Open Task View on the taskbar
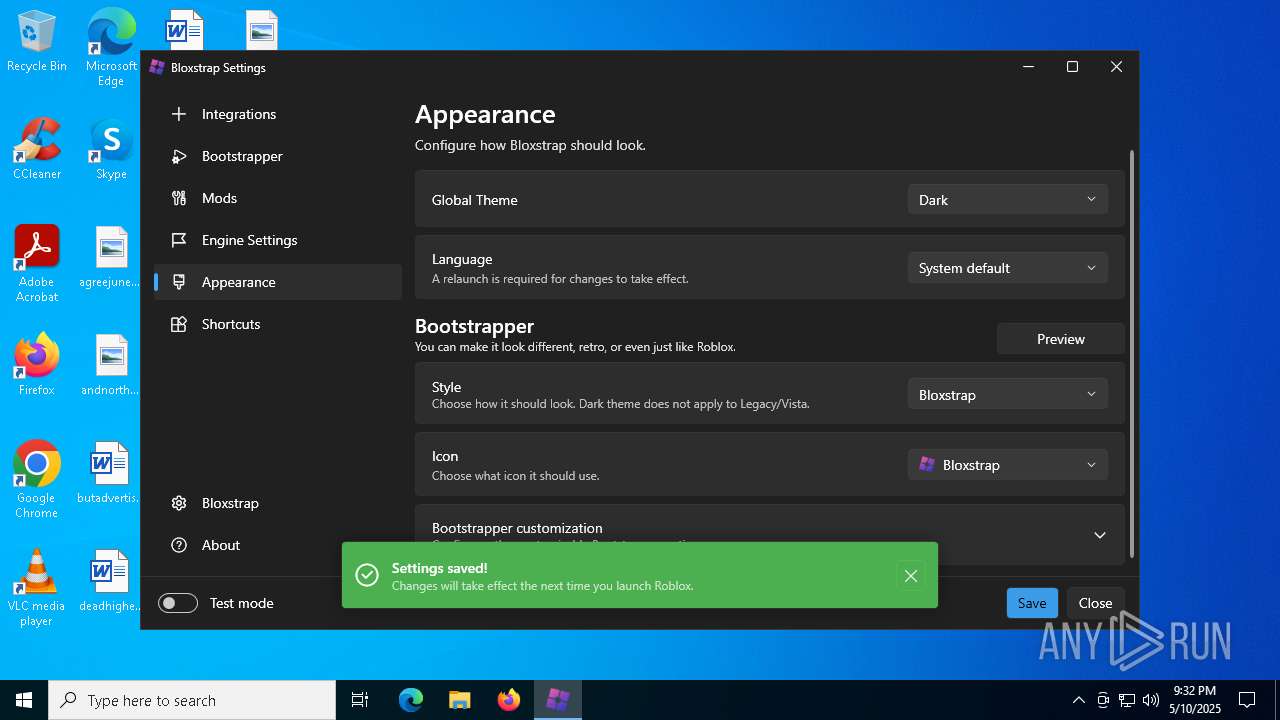1280x720 pixels. (x=360, y=700)
